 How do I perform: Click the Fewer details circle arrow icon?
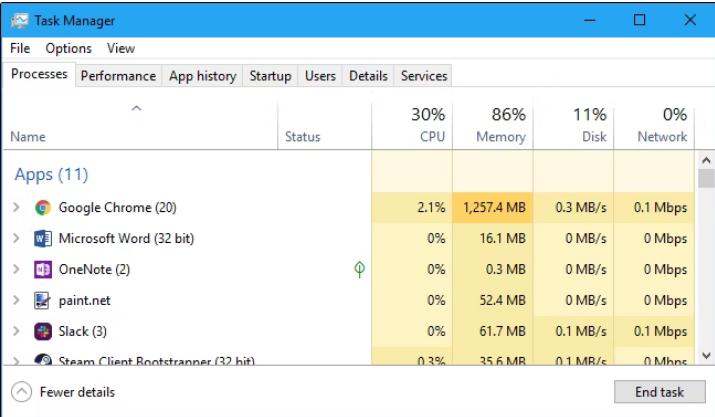21,392
